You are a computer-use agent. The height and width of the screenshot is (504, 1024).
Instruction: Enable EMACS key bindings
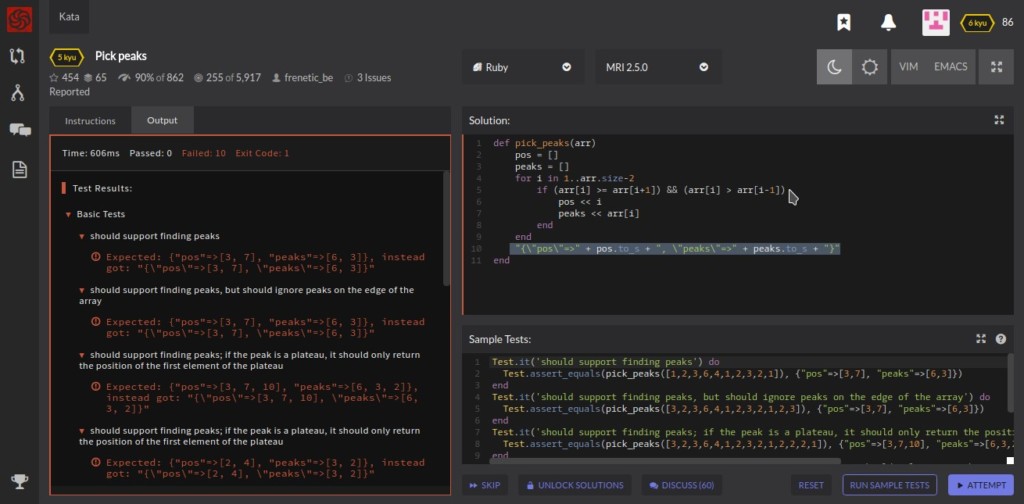click(x=950, y=67)
